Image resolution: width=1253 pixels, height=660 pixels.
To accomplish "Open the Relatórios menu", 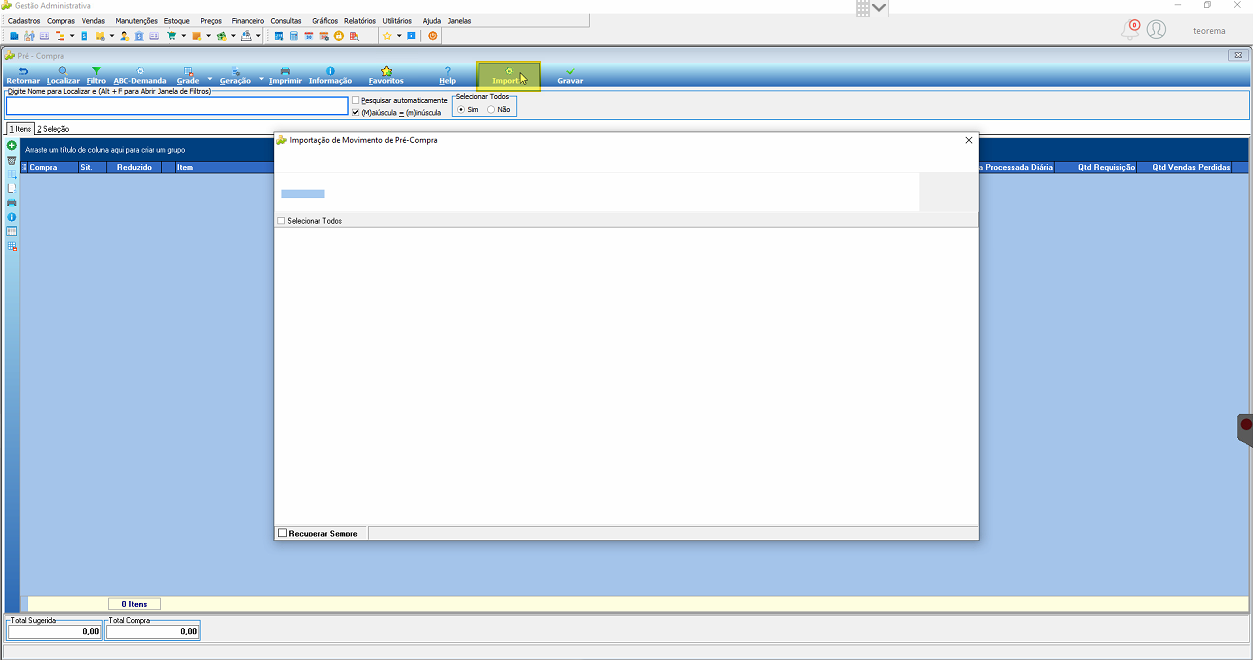I will point(360,20).
